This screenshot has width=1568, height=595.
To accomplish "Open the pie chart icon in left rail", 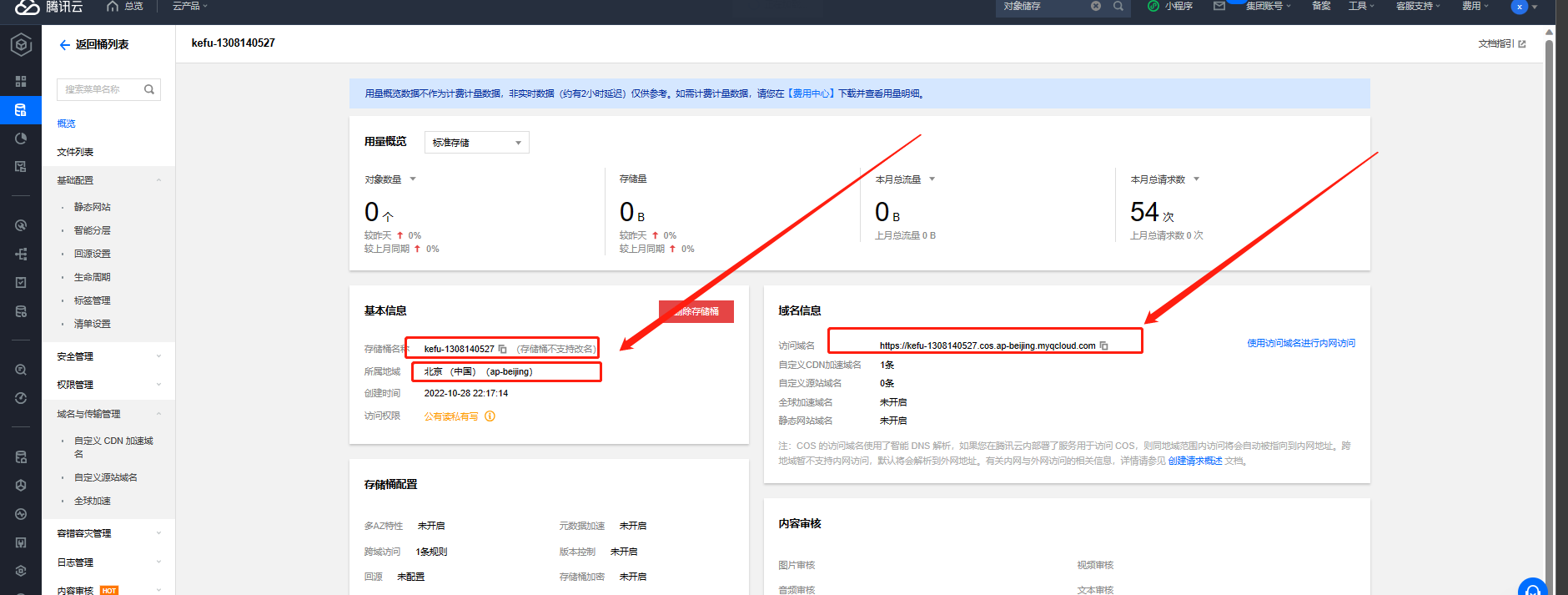I will click(x=21, y=139).
